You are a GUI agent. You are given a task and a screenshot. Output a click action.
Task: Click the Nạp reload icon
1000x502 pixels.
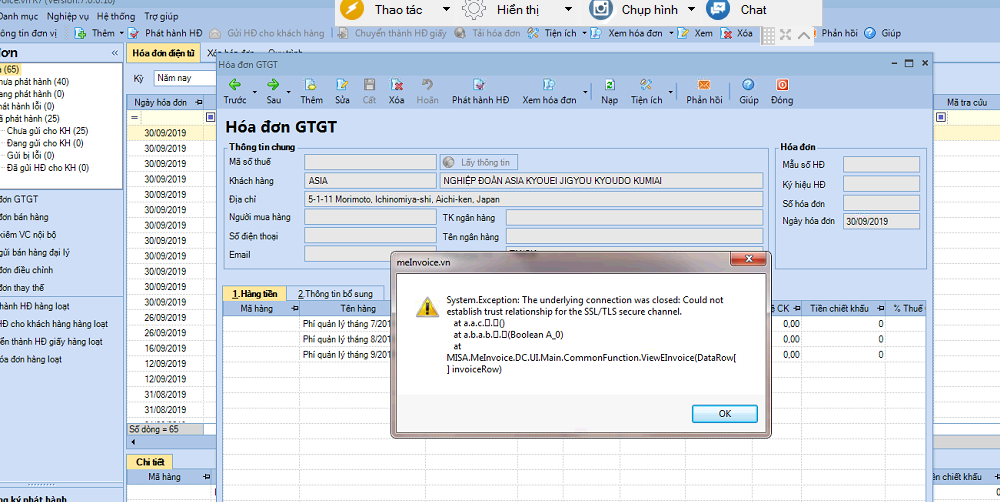pyautogui.click(x=609, y=91)
